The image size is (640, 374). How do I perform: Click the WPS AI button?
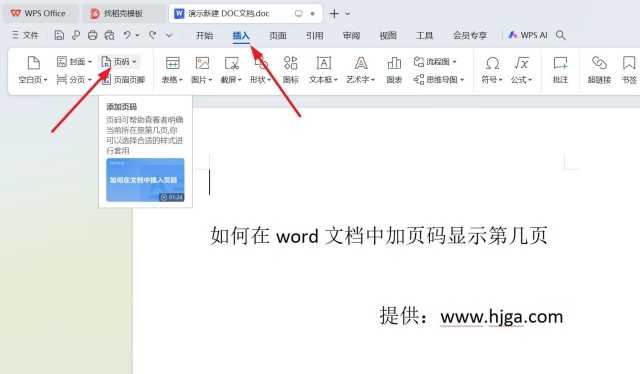527,36
